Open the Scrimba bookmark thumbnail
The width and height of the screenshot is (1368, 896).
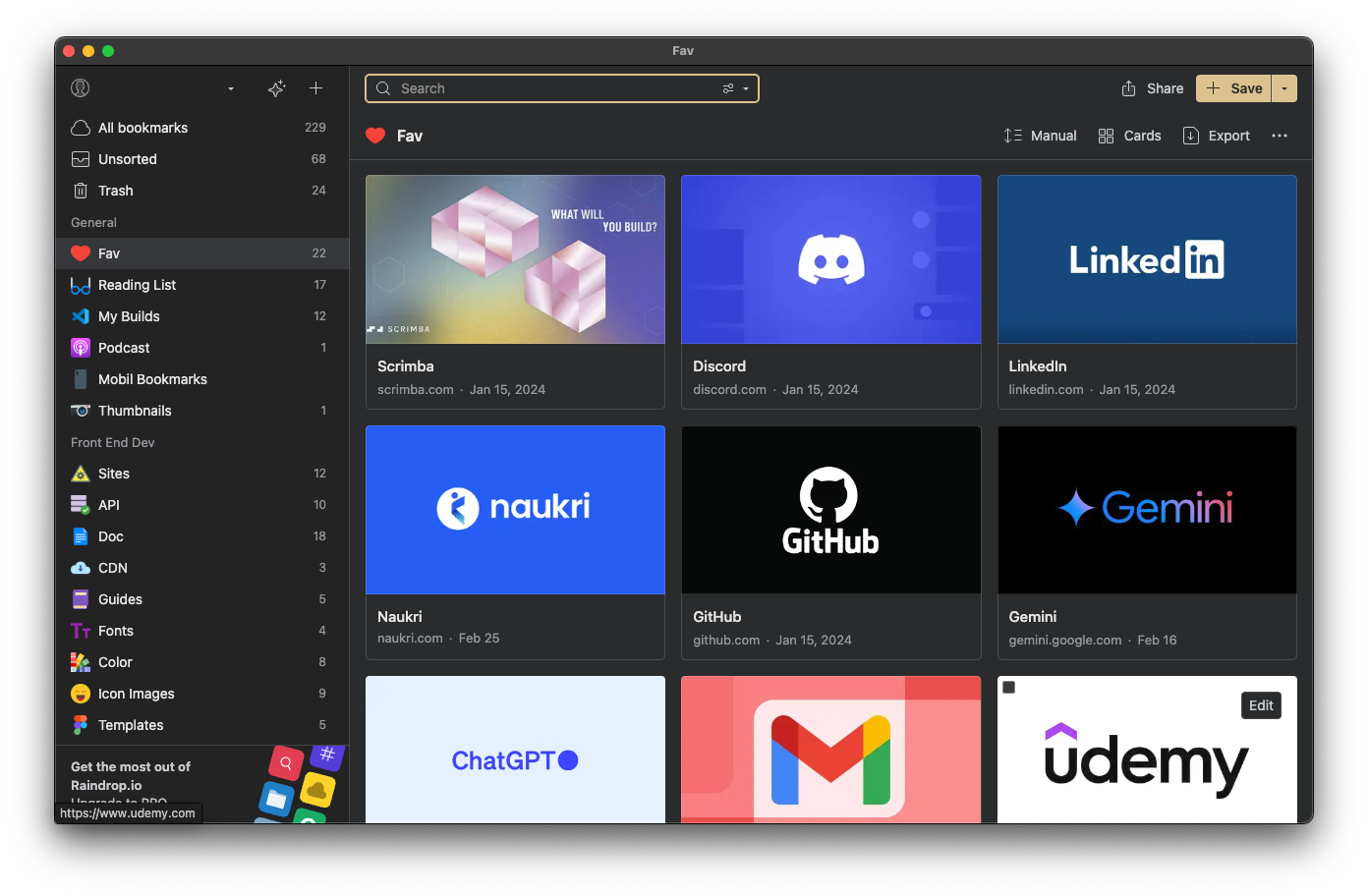(515, 259)
